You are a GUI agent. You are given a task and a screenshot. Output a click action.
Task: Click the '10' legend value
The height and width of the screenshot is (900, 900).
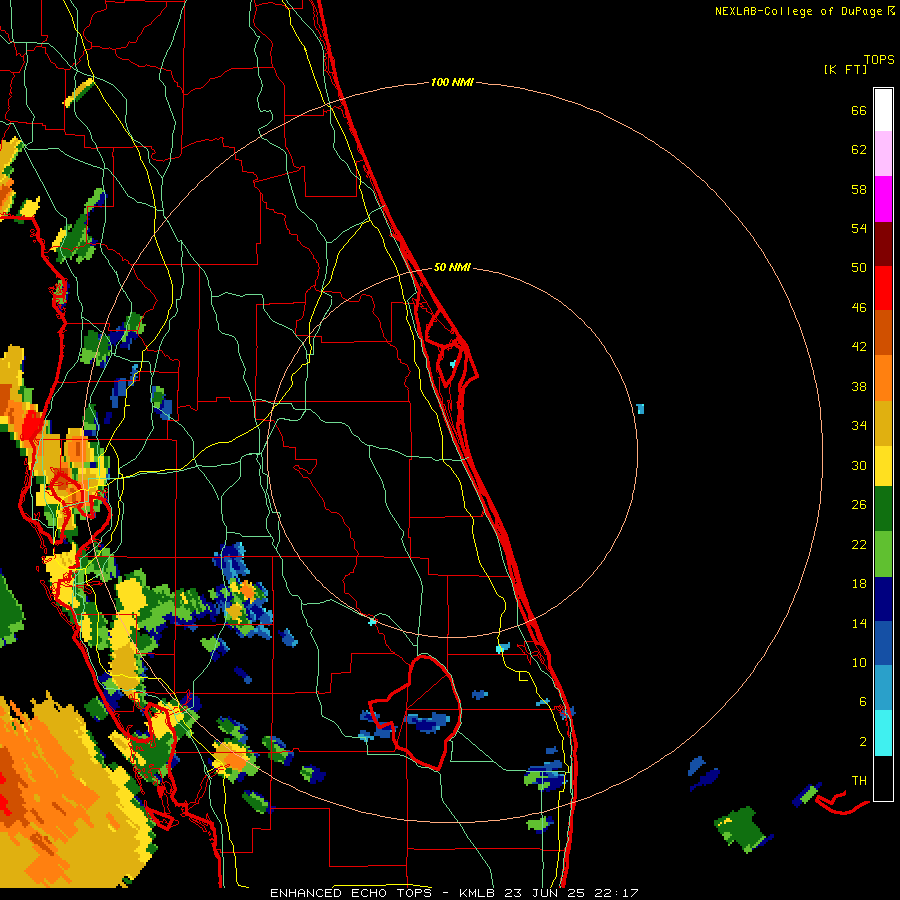click(859, 663)
